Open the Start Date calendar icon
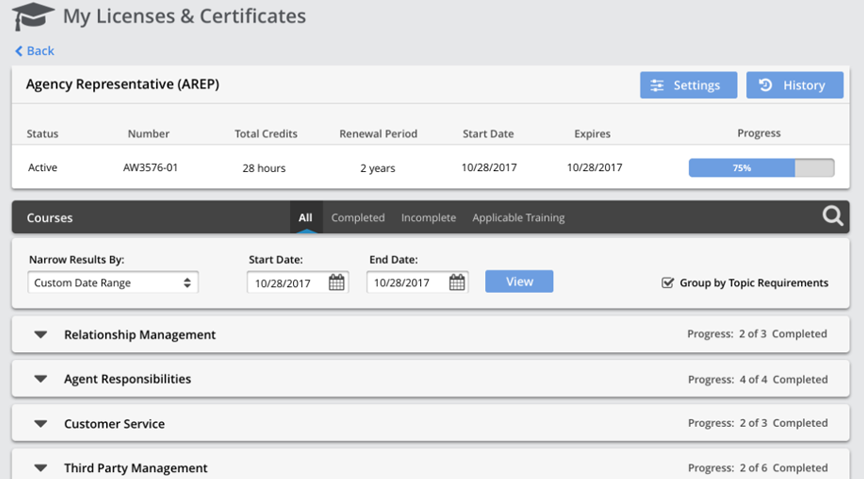Viewport: 864px width, 479px height. point(337,283)
